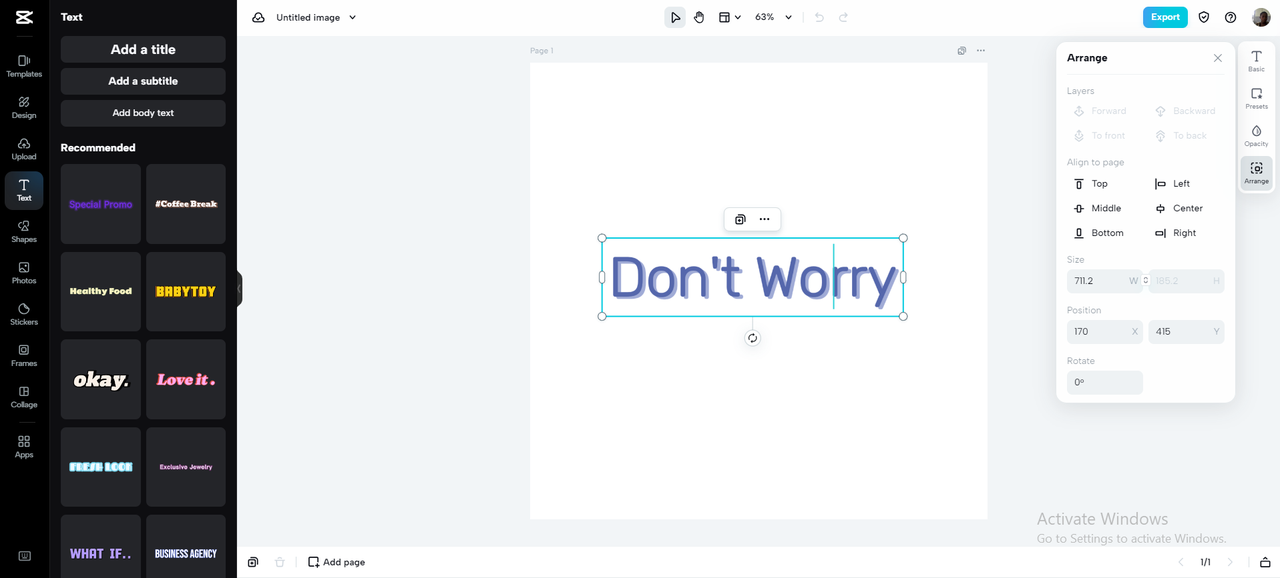The image size is (1280, 578).
Task: Select the Text sidebar tab
Action: tap(24, 190)
